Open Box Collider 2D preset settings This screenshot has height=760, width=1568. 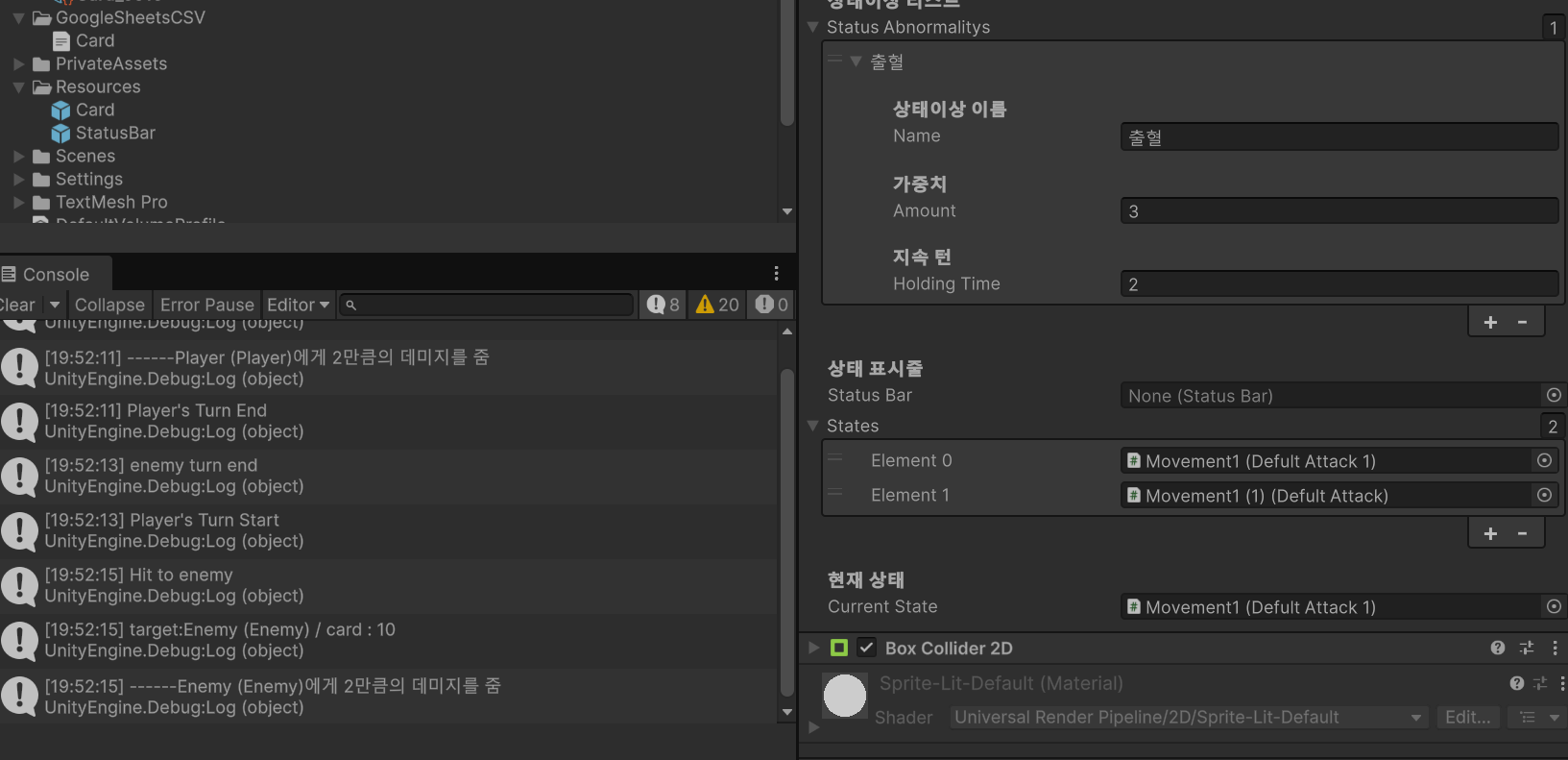click(x=1527, y=648)
